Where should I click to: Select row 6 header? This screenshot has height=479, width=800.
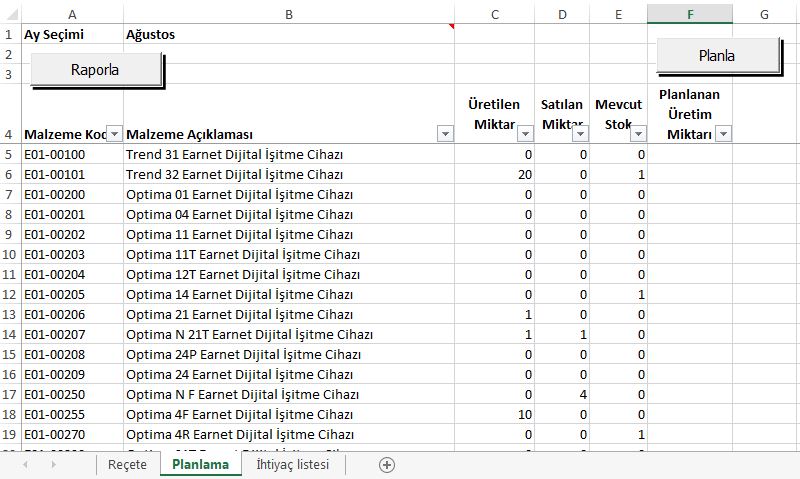point(9,174)
